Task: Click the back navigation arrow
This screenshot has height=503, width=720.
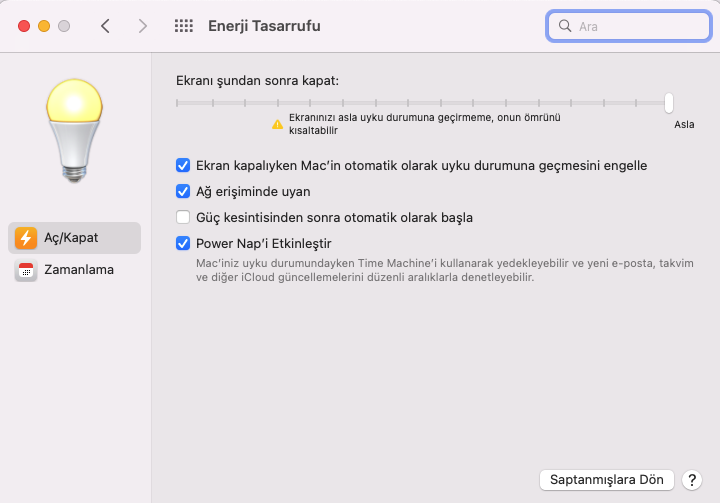Action: [x=105, y=26]
